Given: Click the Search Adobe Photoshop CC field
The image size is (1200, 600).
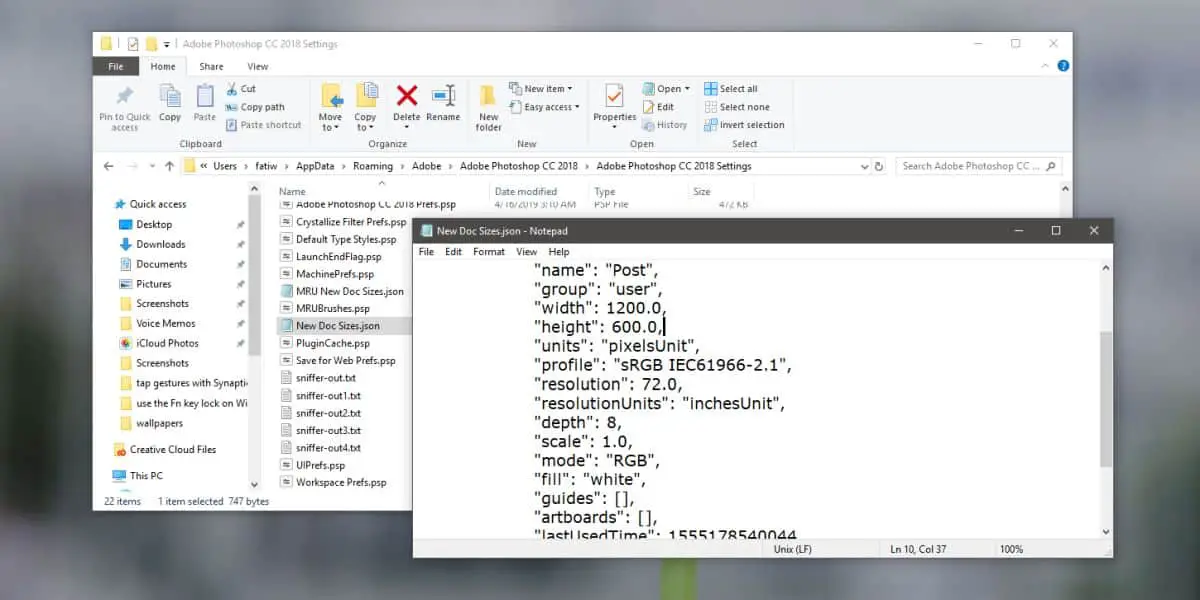Looking at the screenshot, I should (x=978, y=166).
